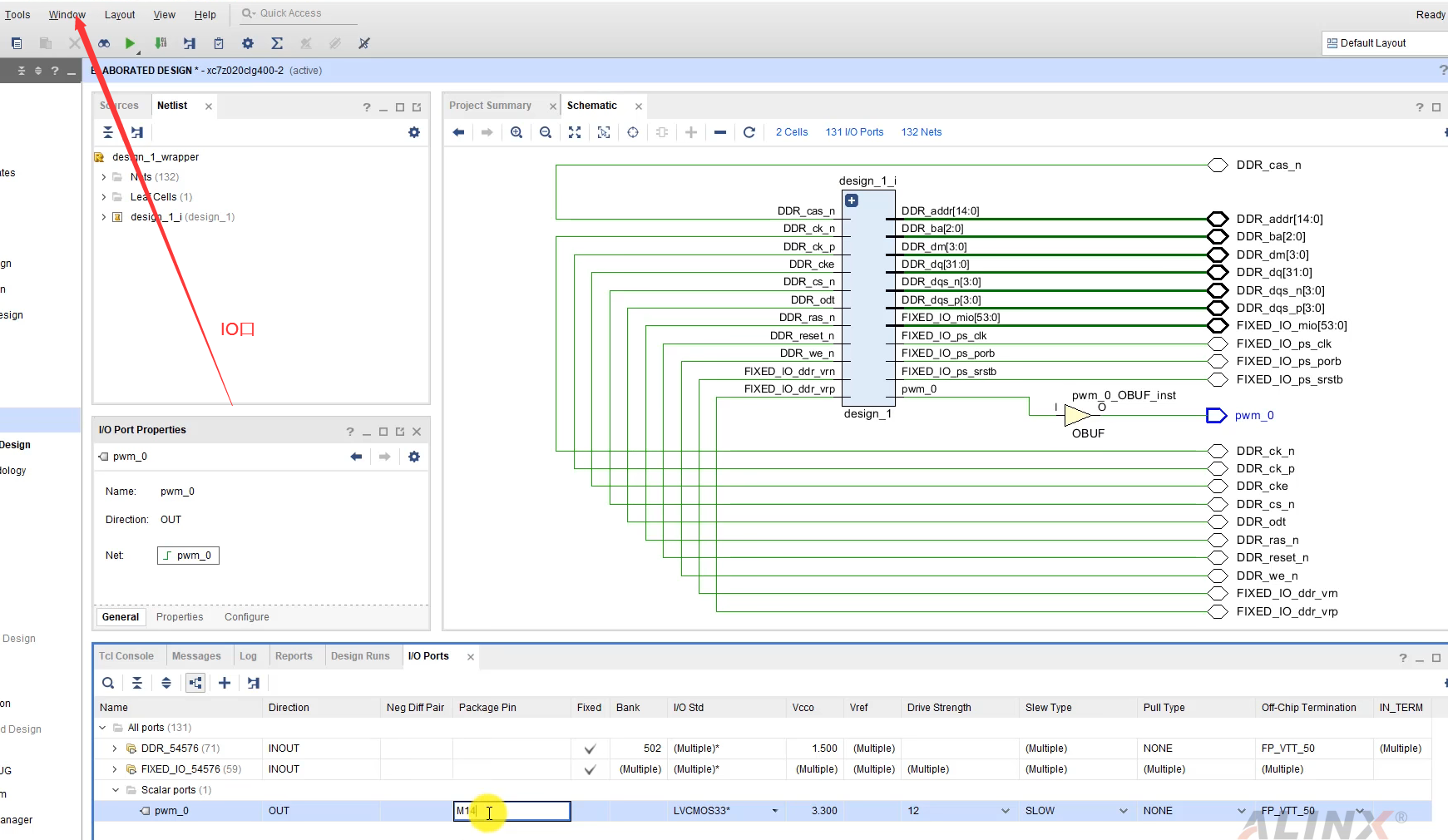Expand all rows in I/O Ports panel
The height and width of the screenshot is (840, 1448).
pyautogui.click(x=166, y=683)
